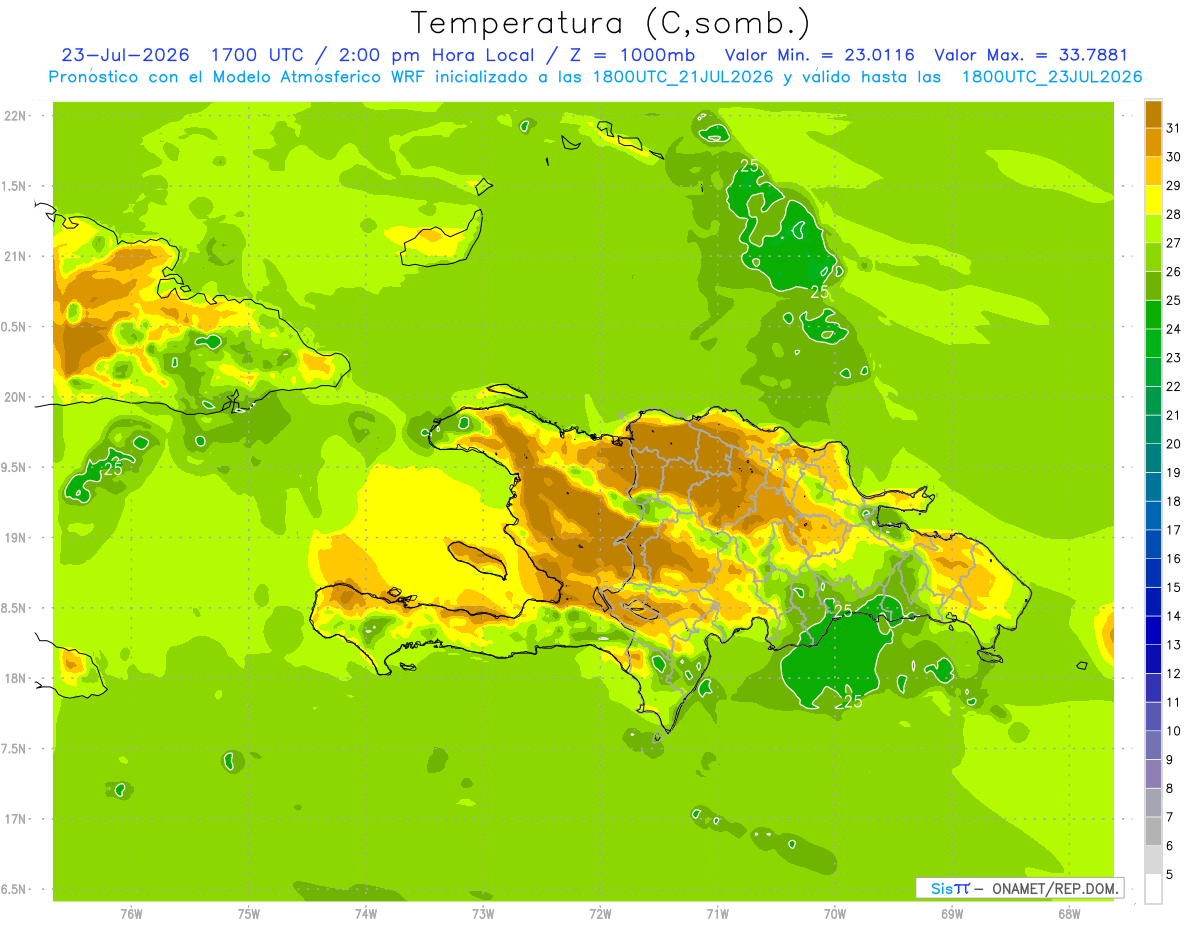Click latitude label '17N'
Image resolution: width=1200 pixels, height=927 pixels.
tap(14, 820)
